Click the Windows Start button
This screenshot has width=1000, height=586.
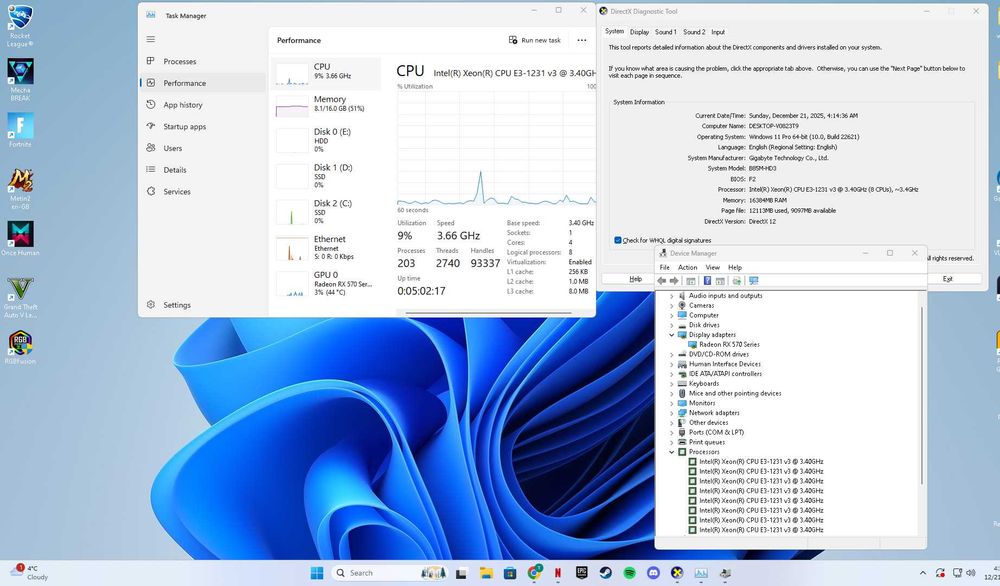[x=317, y=573]
